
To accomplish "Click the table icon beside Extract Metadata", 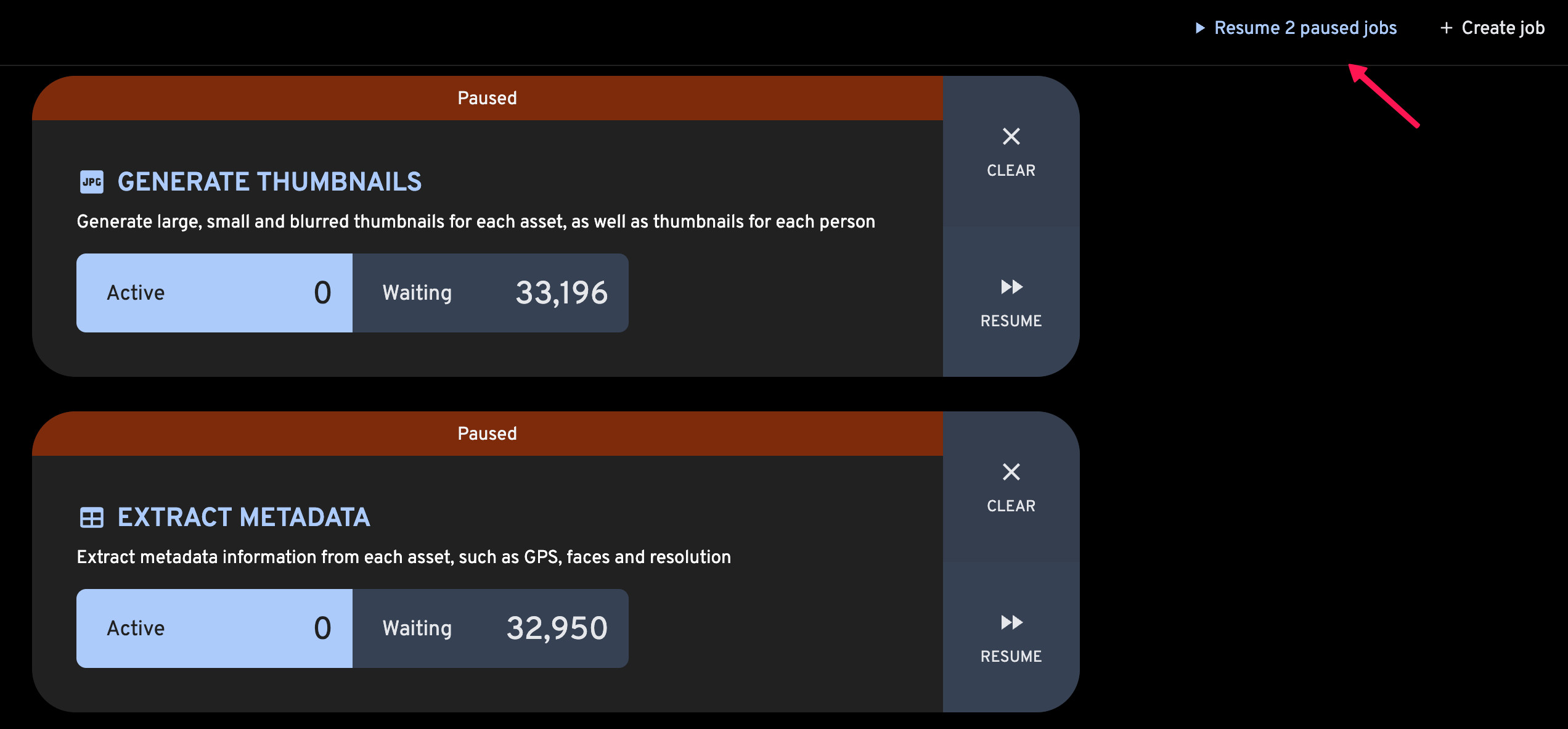I will click(92, 517).
